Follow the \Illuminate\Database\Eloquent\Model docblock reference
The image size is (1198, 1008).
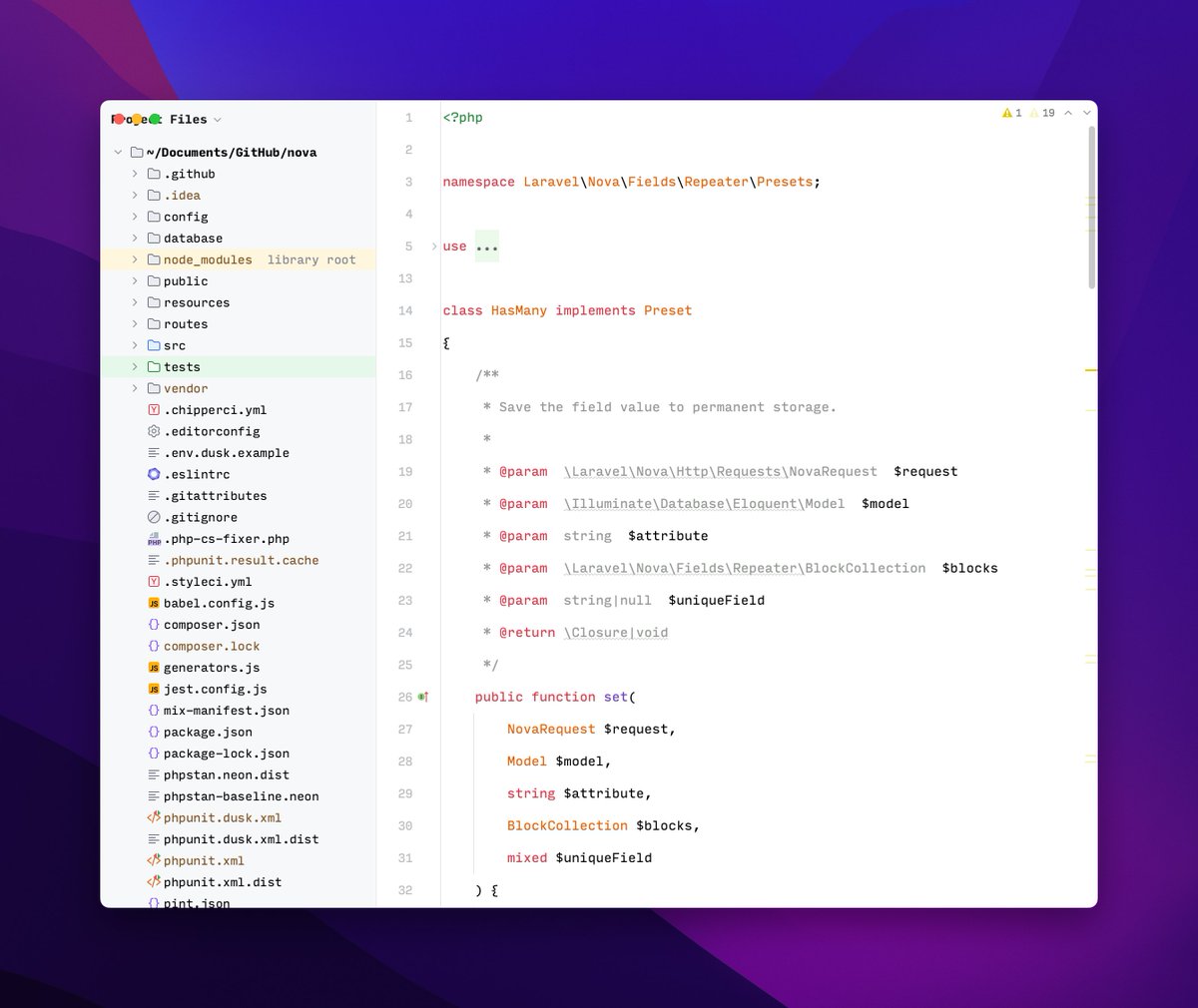(704, 504)
